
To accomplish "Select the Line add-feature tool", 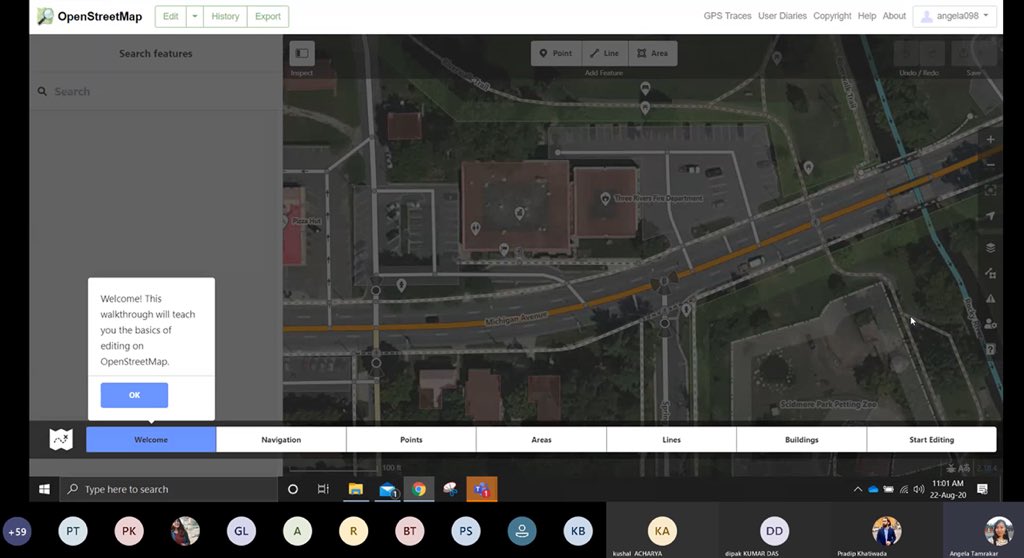I will coord(605,54).
